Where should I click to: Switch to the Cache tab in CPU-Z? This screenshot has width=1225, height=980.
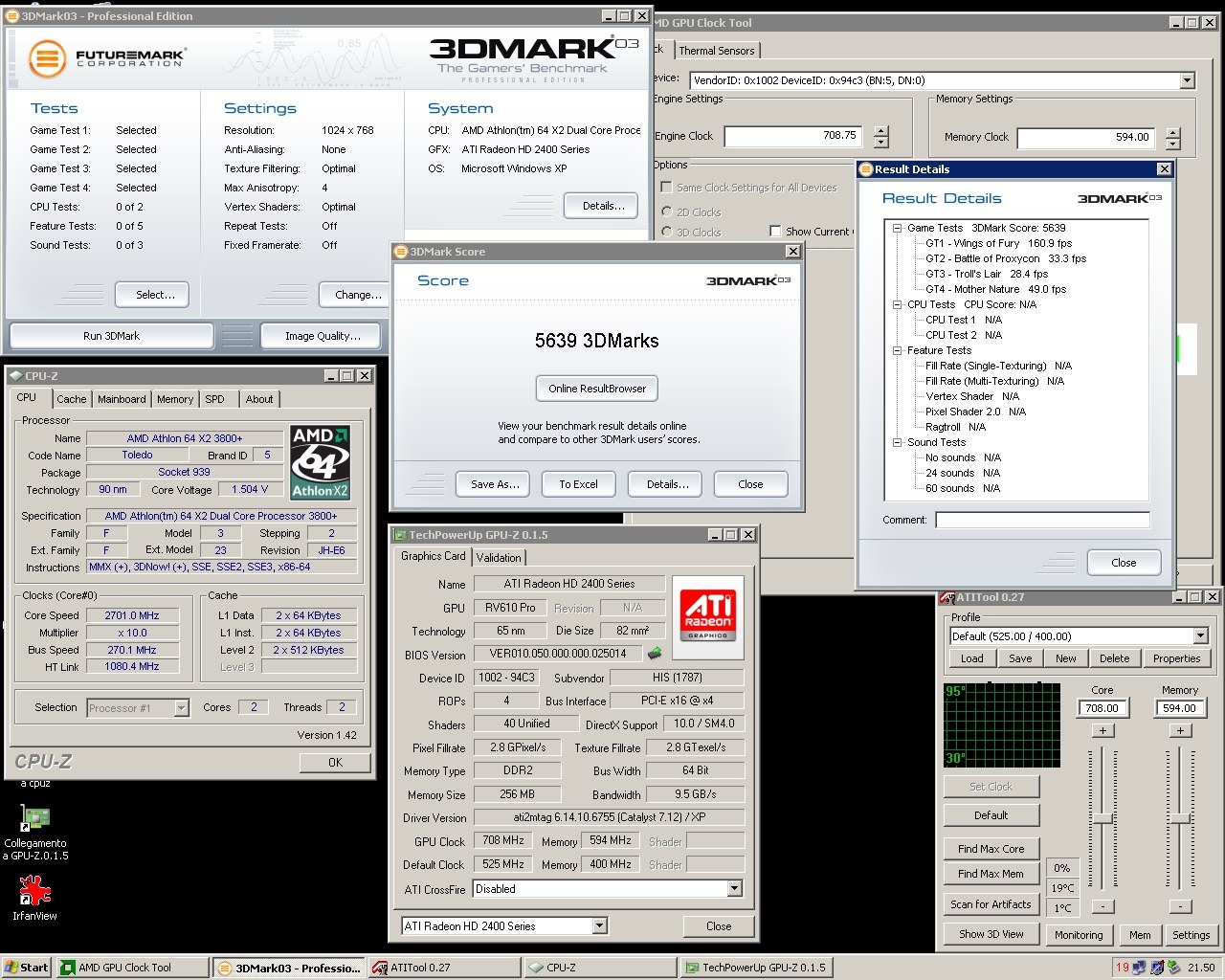click(71, 399)
